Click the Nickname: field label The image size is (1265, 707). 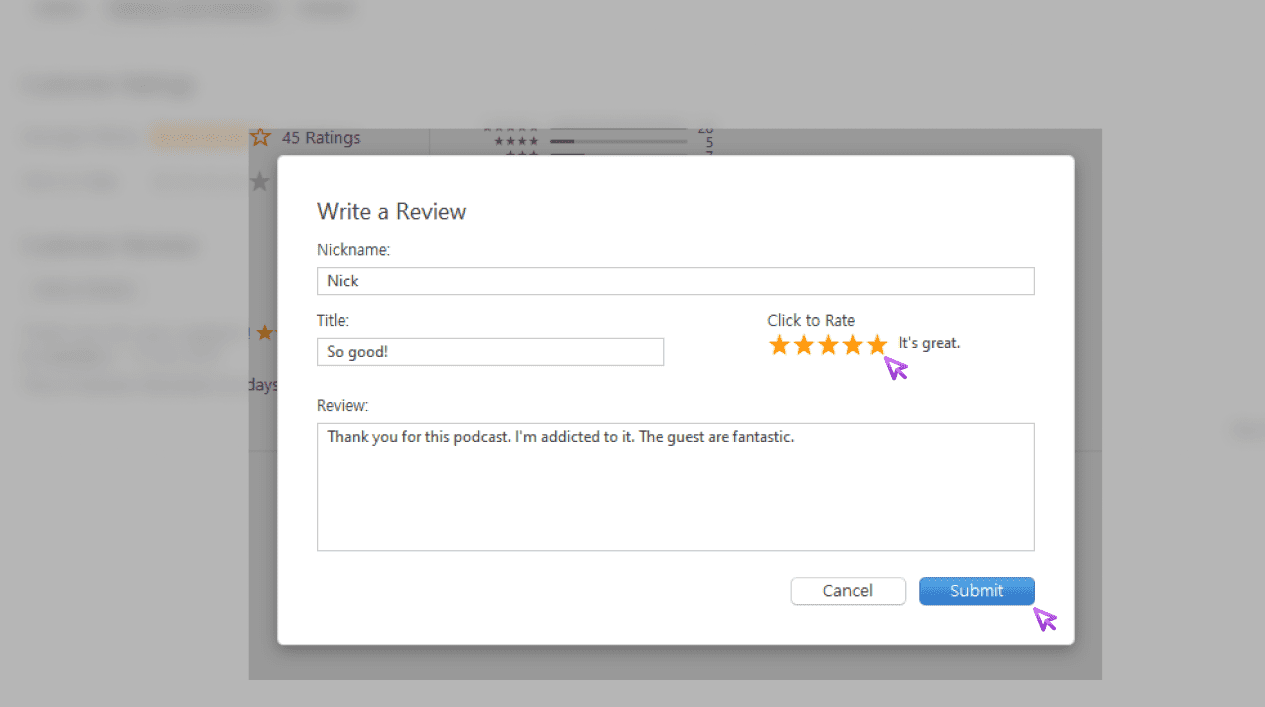tap(353, 250)
